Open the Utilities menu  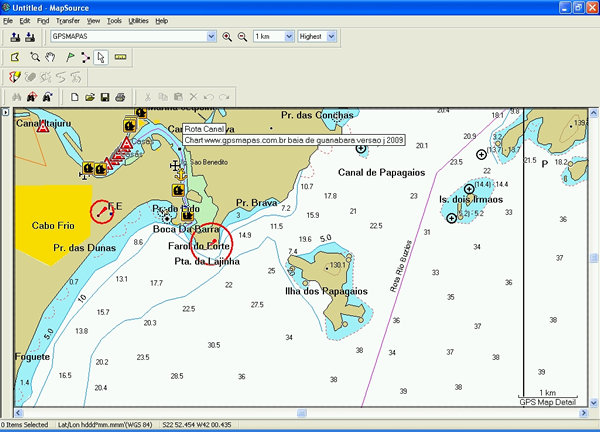[x=138, y=20]
